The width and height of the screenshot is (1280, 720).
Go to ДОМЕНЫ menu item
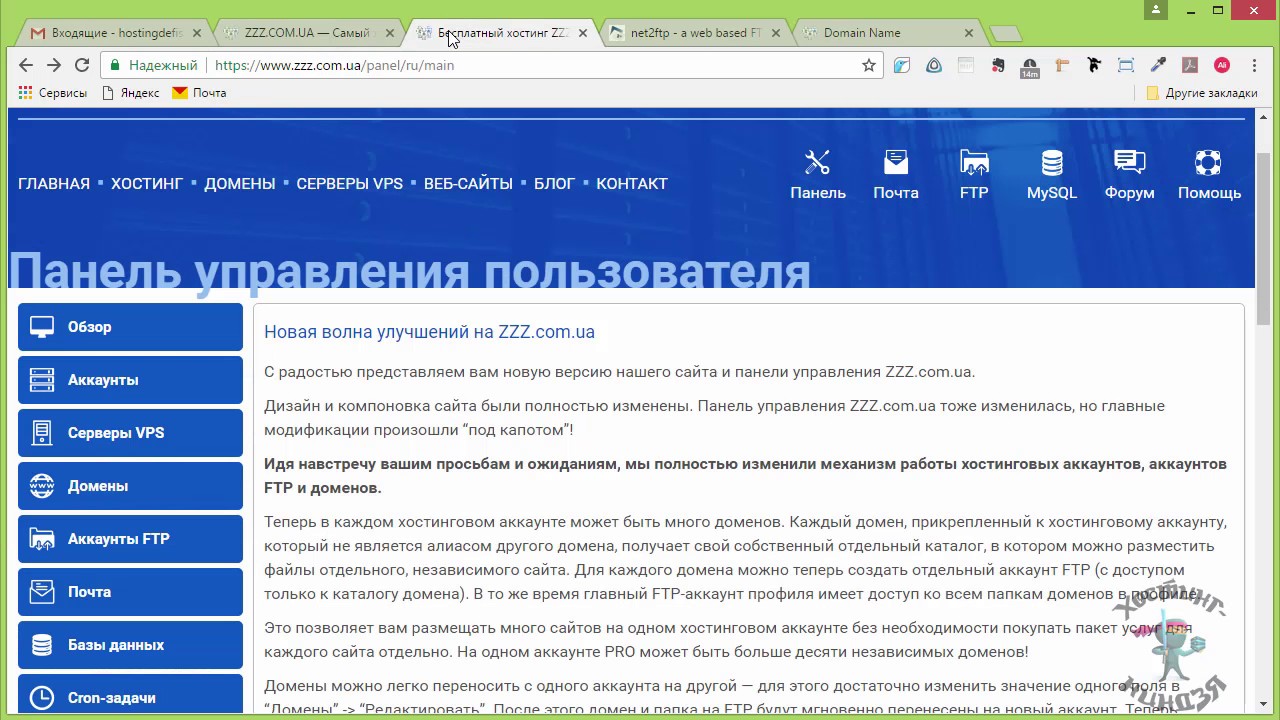(240, 184)
